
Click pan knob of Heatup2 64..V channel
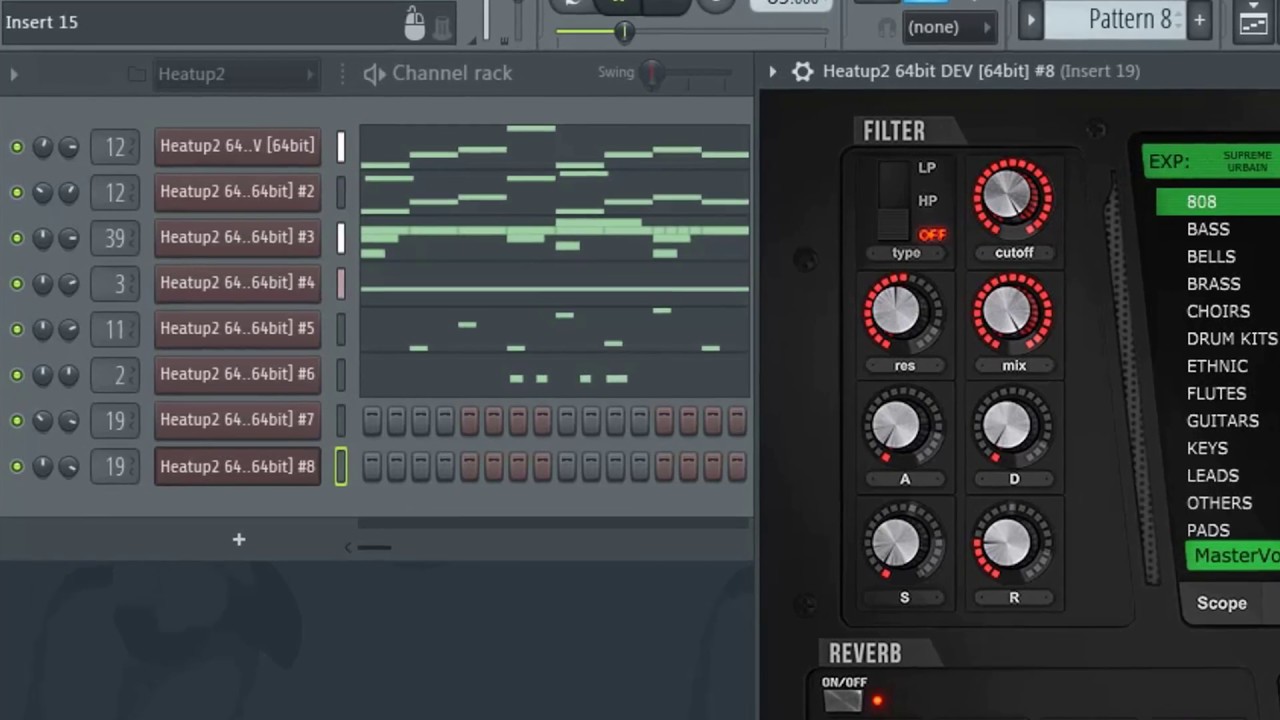pyautogui.click(x=42, y=147)
